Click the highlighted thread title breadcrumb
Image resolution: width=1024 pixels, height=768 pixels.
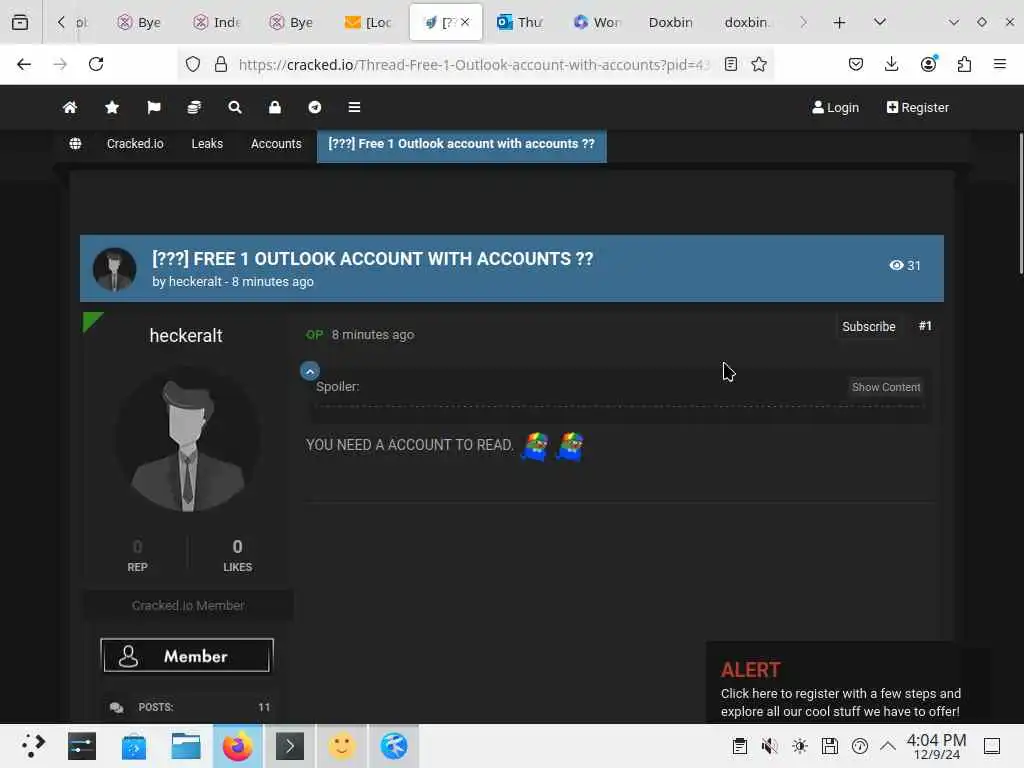461,144
